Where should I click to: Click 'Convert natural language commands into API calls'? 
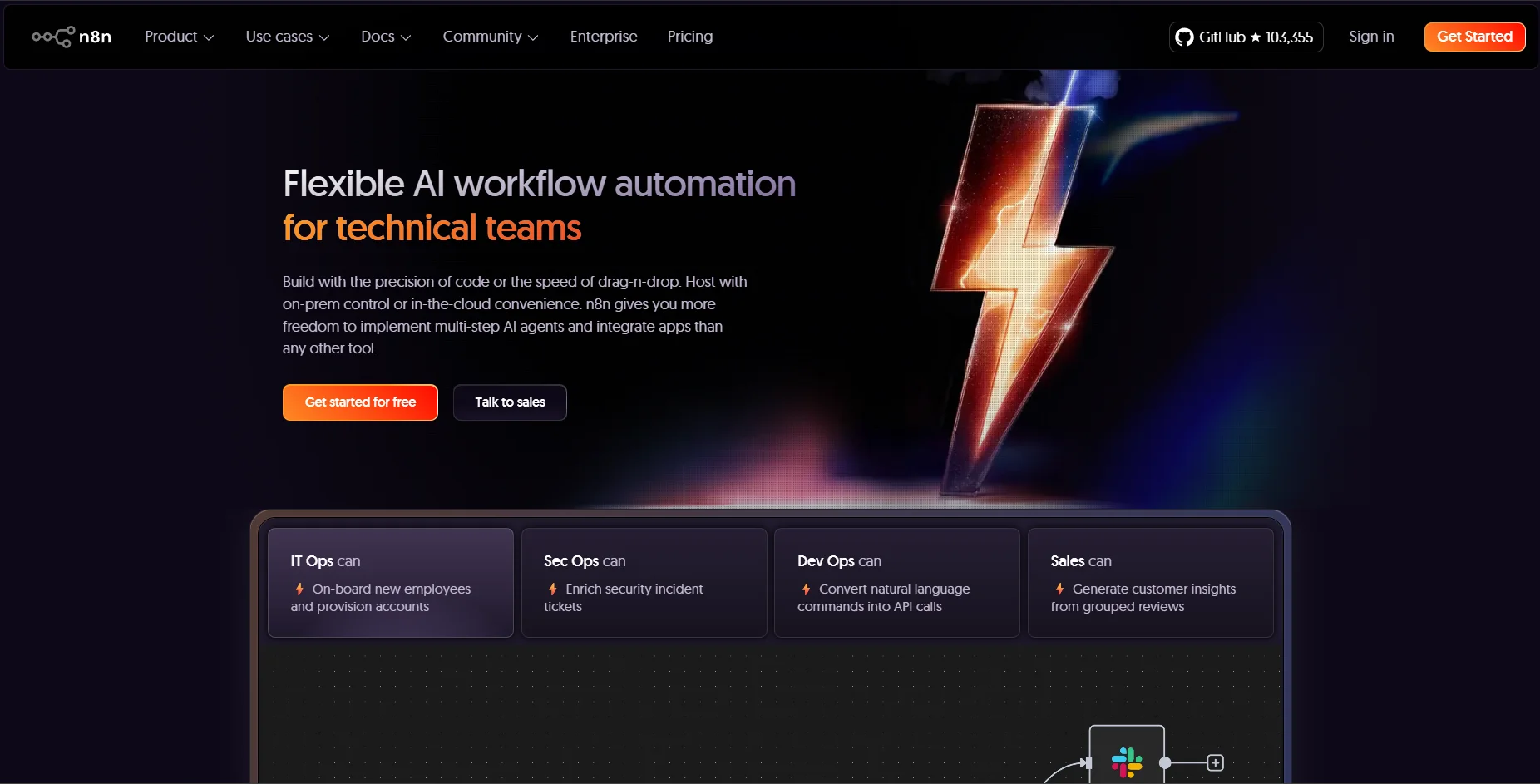coord(884,598)
